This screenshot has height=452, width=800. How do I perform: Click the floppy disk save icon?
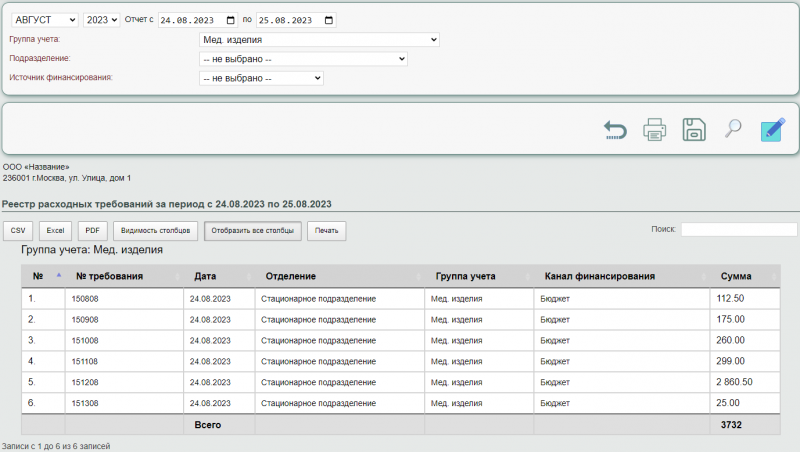[x=694, y=129]
